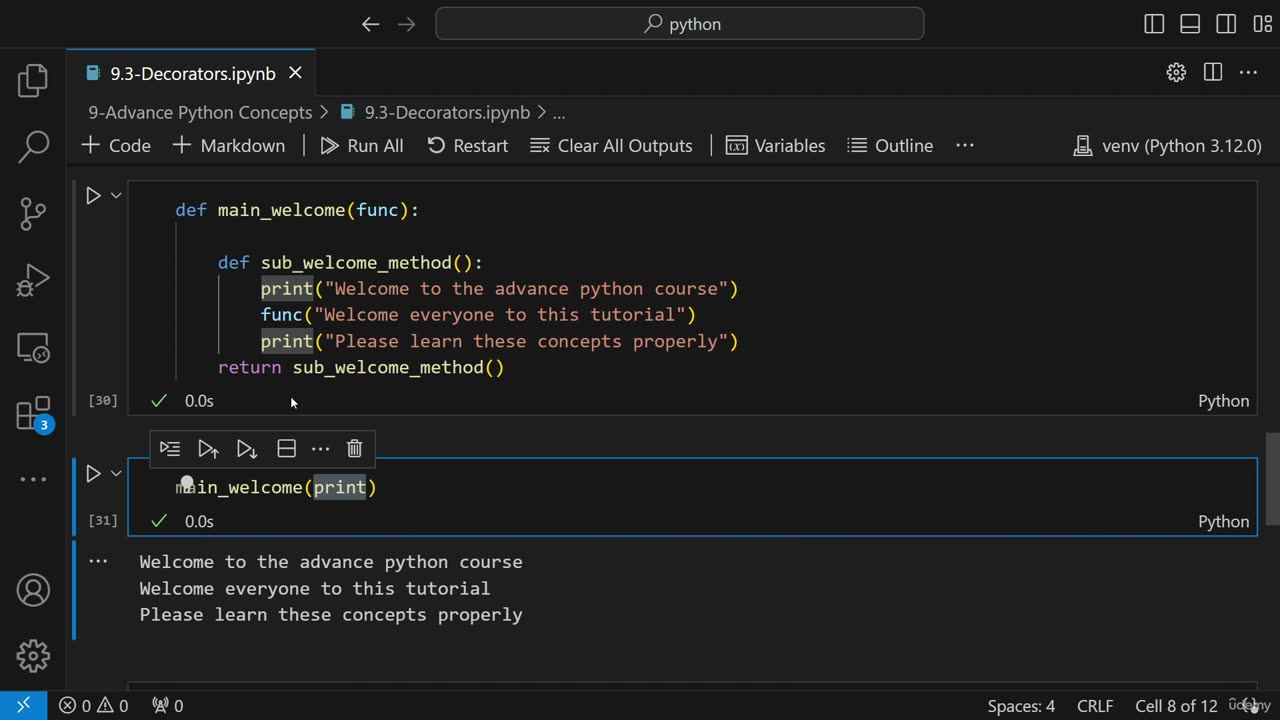Open the Search view in activity bar

coord(33,146)
